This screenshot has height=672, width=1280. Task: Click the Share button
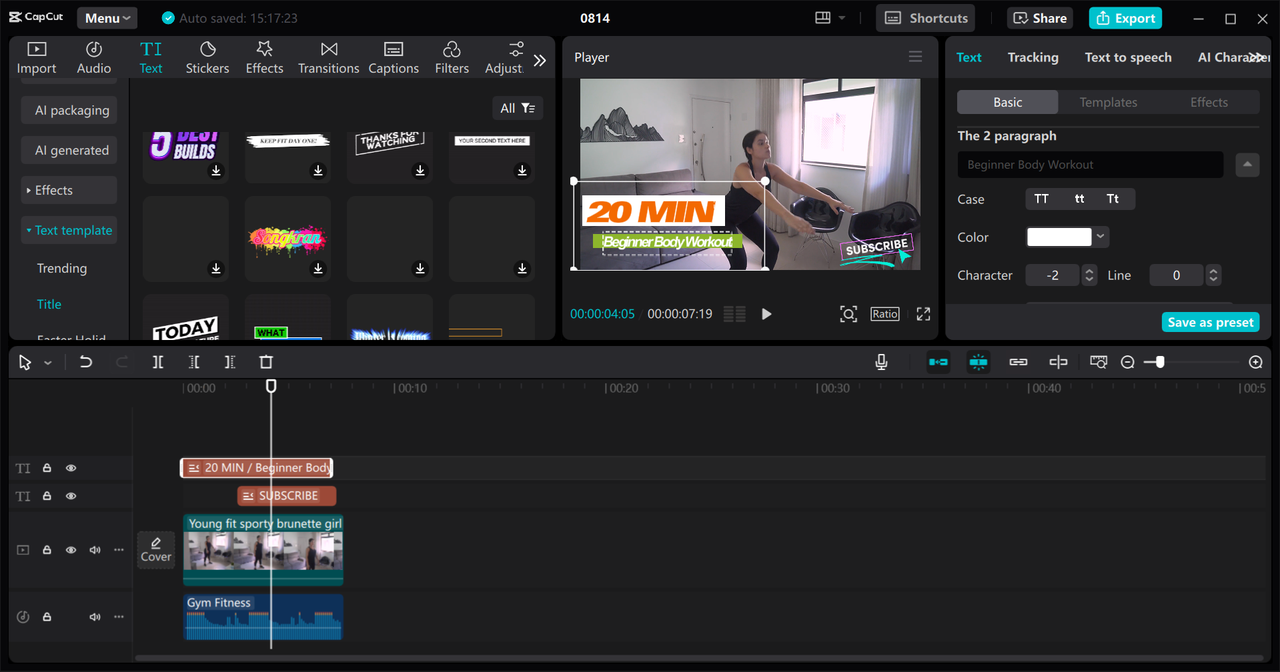(x=1039, y=18)
